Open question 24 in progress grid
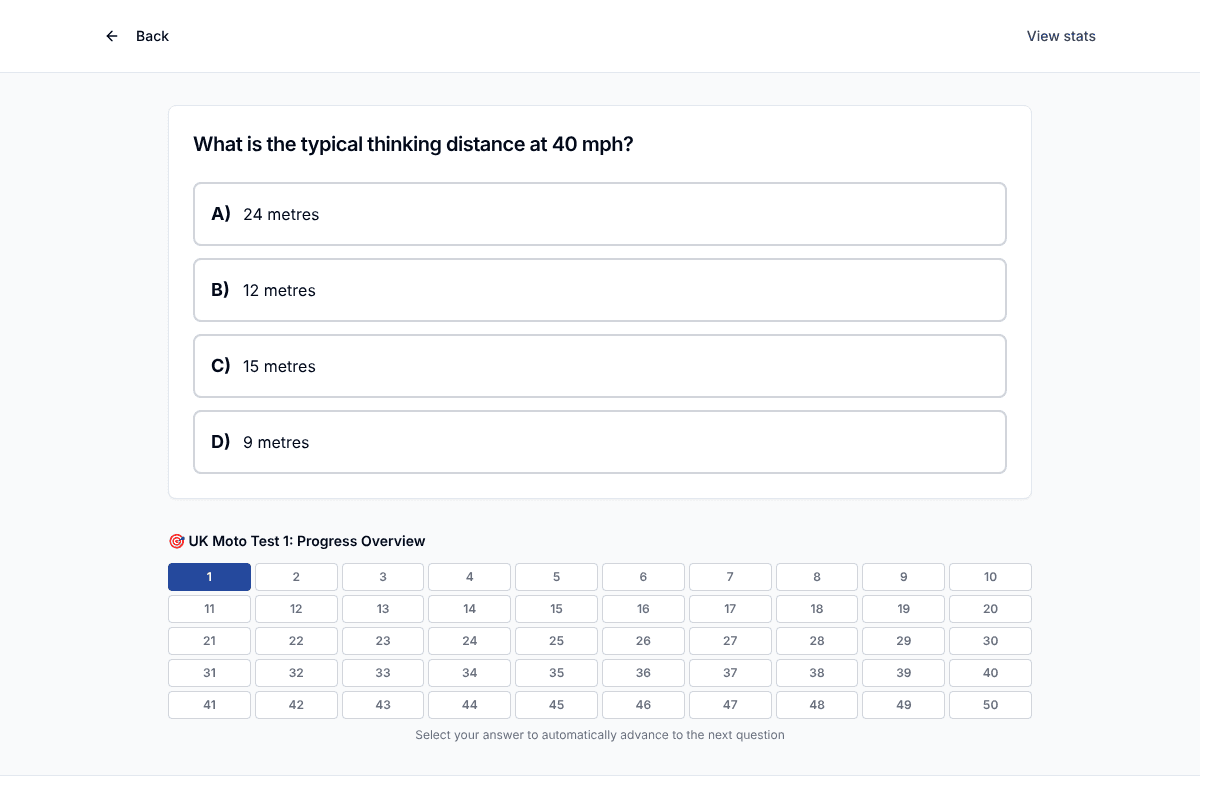Viewport: 1215px width, 790px height. coord(470,641)
